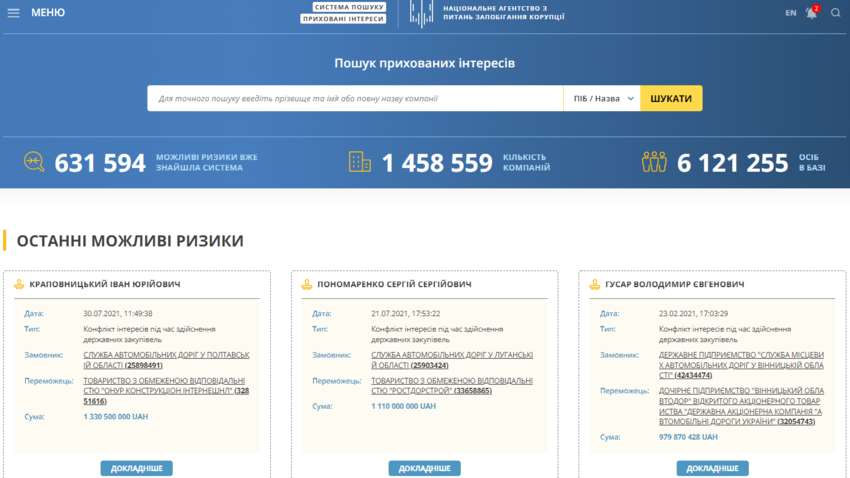Click scales icon beside Гусар Володимир Євгенович
This screenshot has height=478, width=850.
[595, 285]
